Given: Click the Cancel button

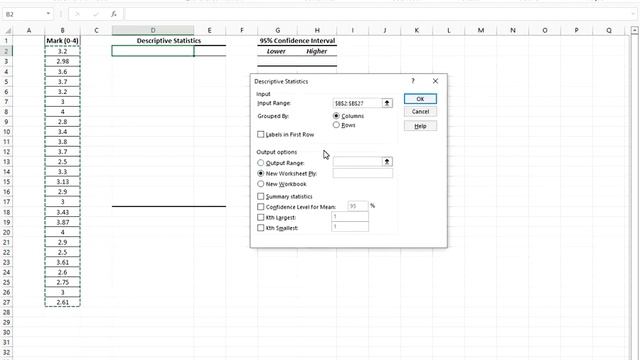Looking at the screenshot, I should point(420,111).
